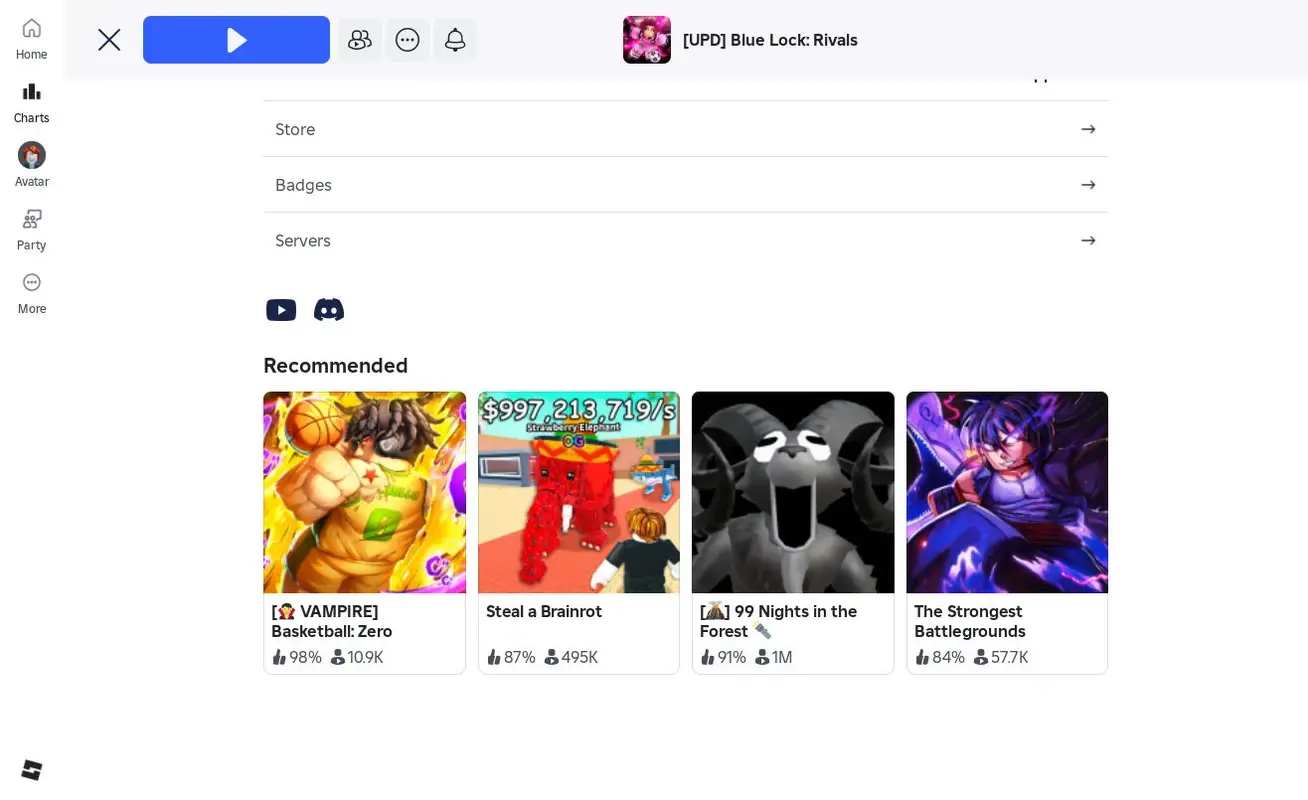Open the YouTube channel icon
The image size is (1308, 800).
[x=281, y=310]
